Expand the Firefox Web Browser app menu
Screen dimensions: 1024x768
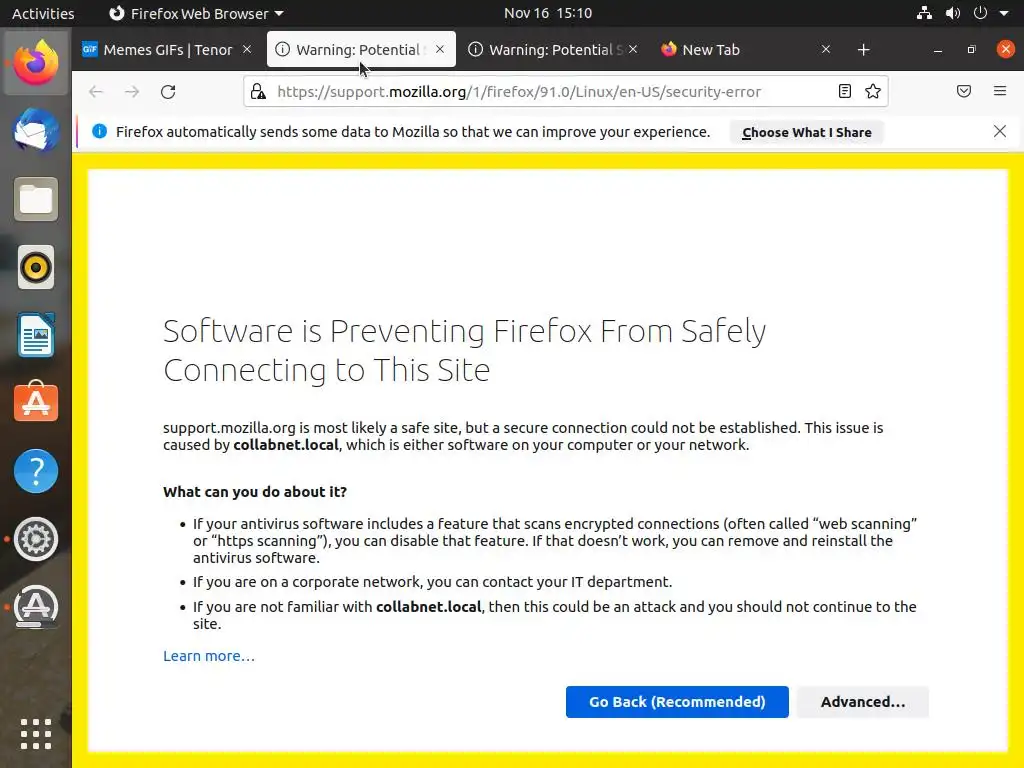(196, 13)
